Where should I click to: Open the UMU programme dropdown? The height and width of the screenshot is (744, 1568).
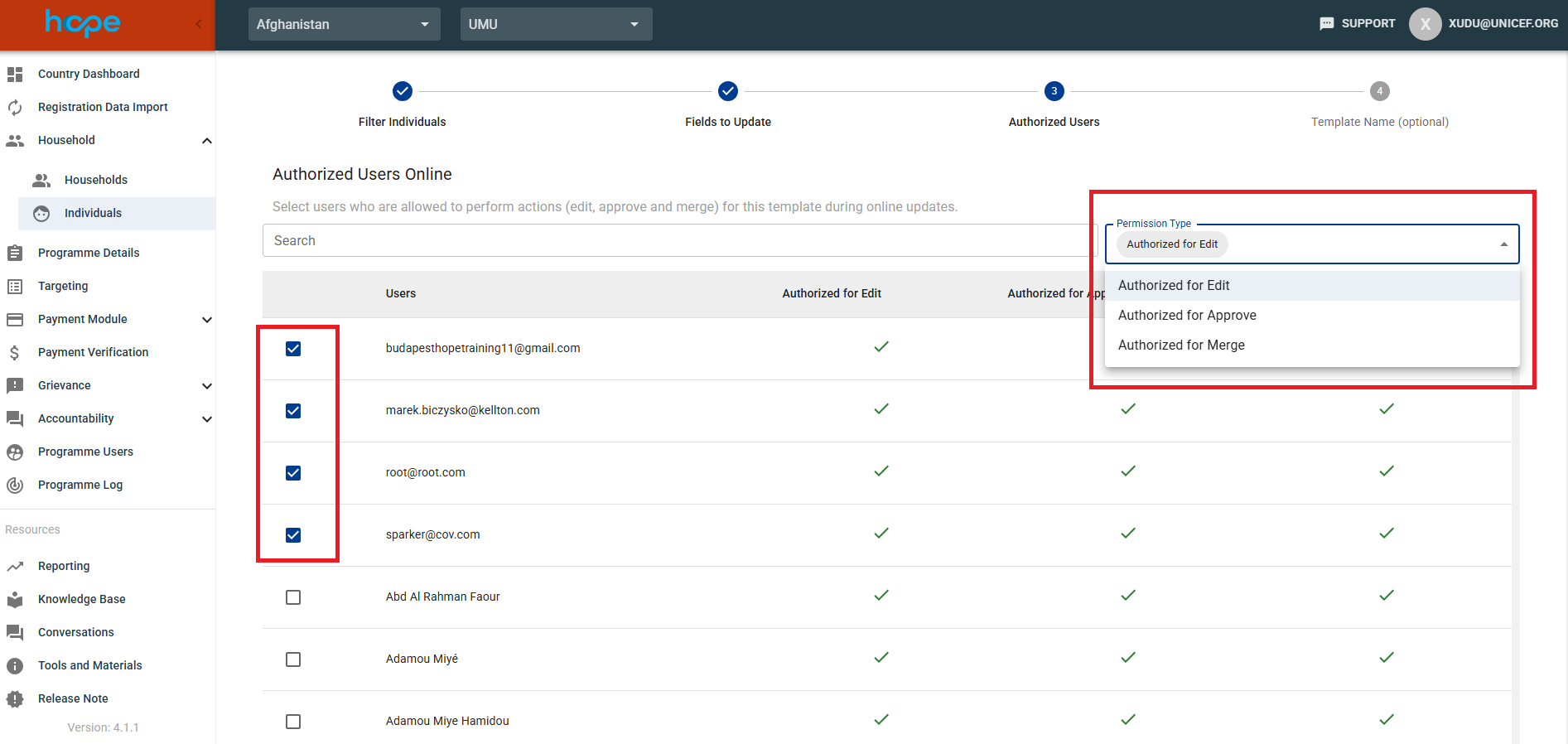click(556, 25)
